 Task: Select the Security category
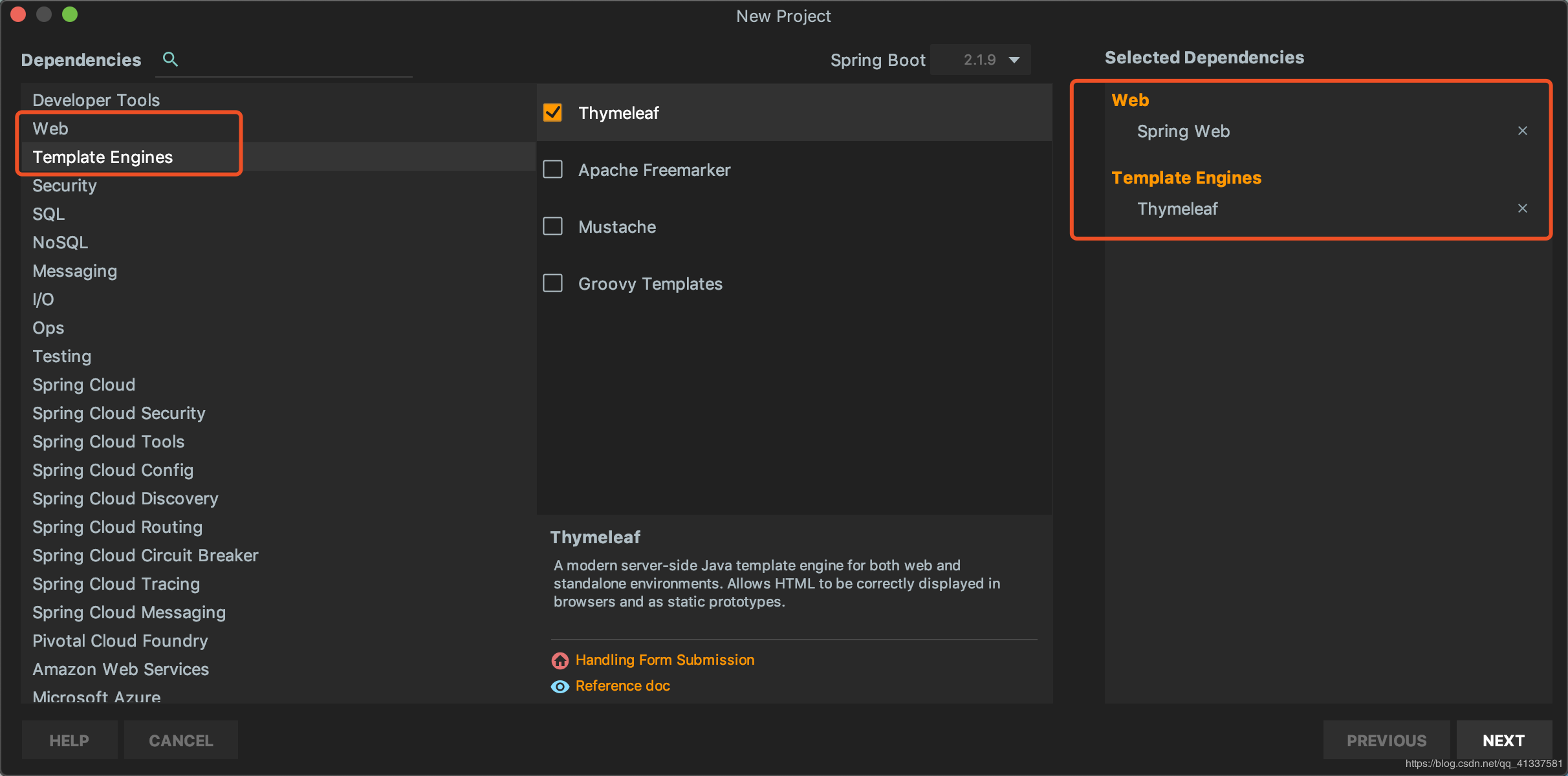[x=65, y=186]
